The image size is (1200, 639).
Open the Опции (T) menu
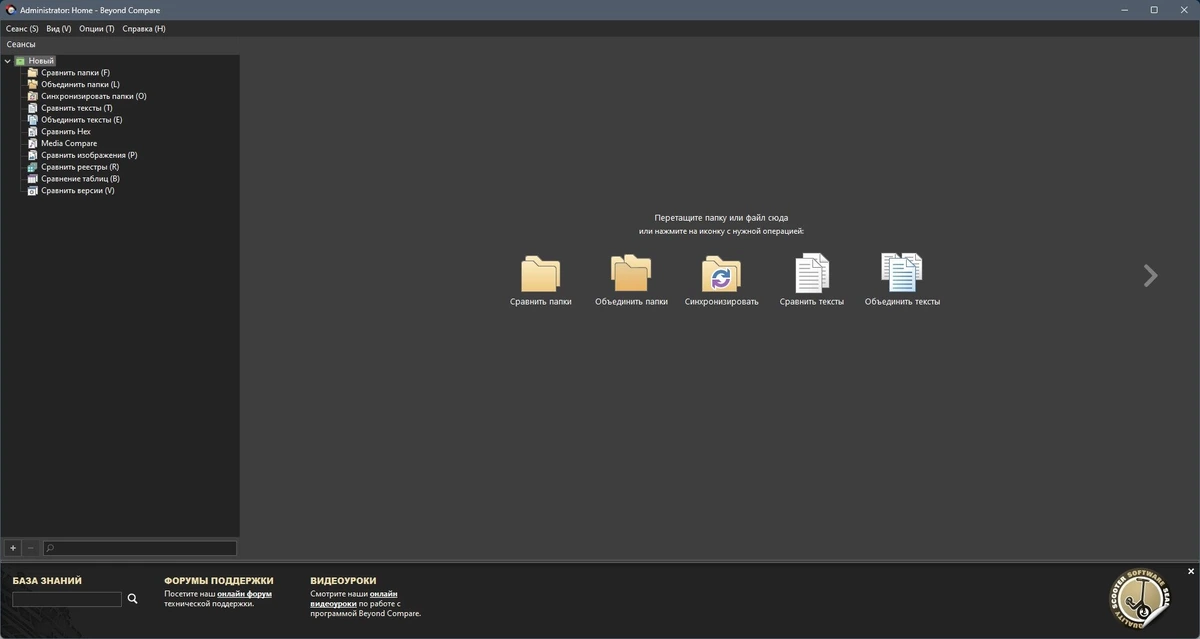pos(97,29)
